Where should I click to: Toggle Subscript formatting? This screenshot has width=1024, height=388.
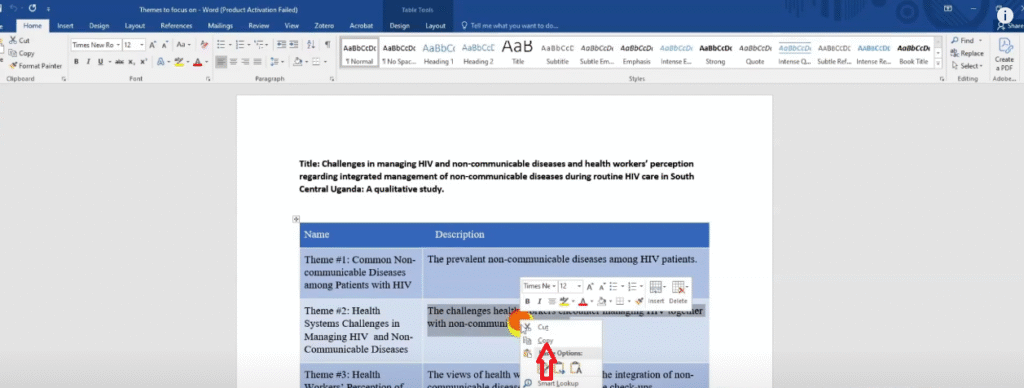coord(131,62)
